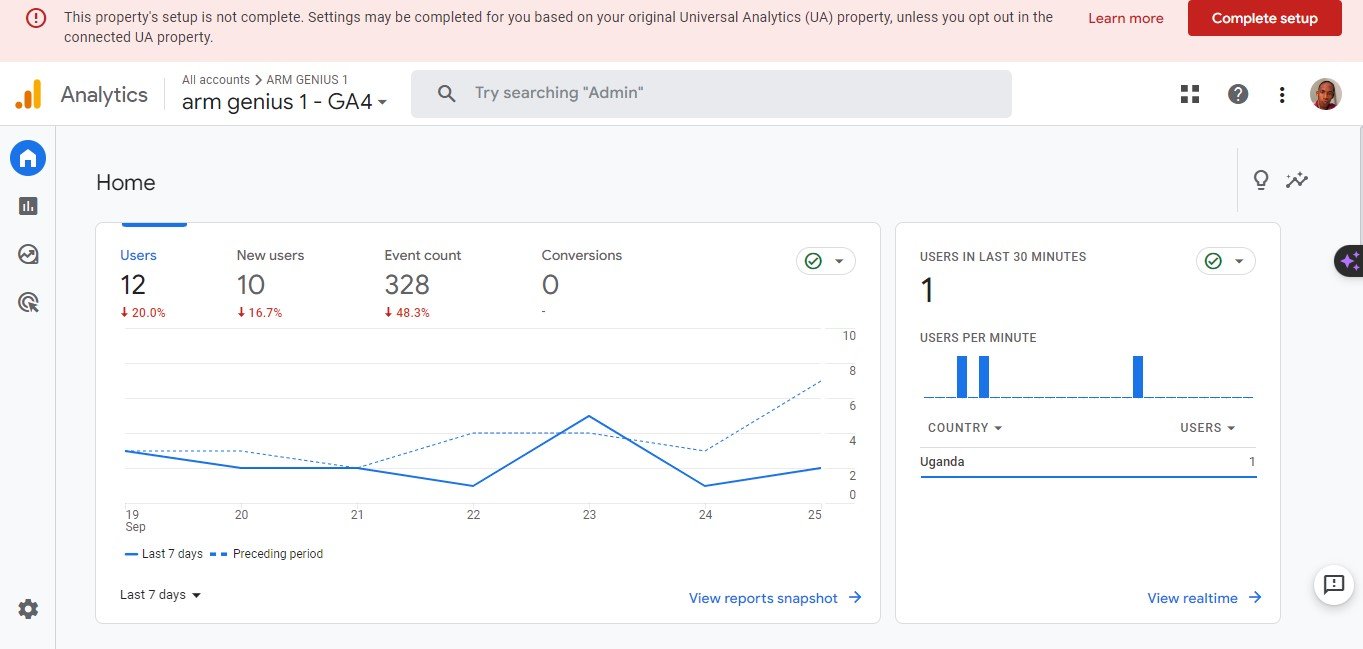Click the 328 event count value
The image size is (1363, 649).
click(x=407, y=285)
